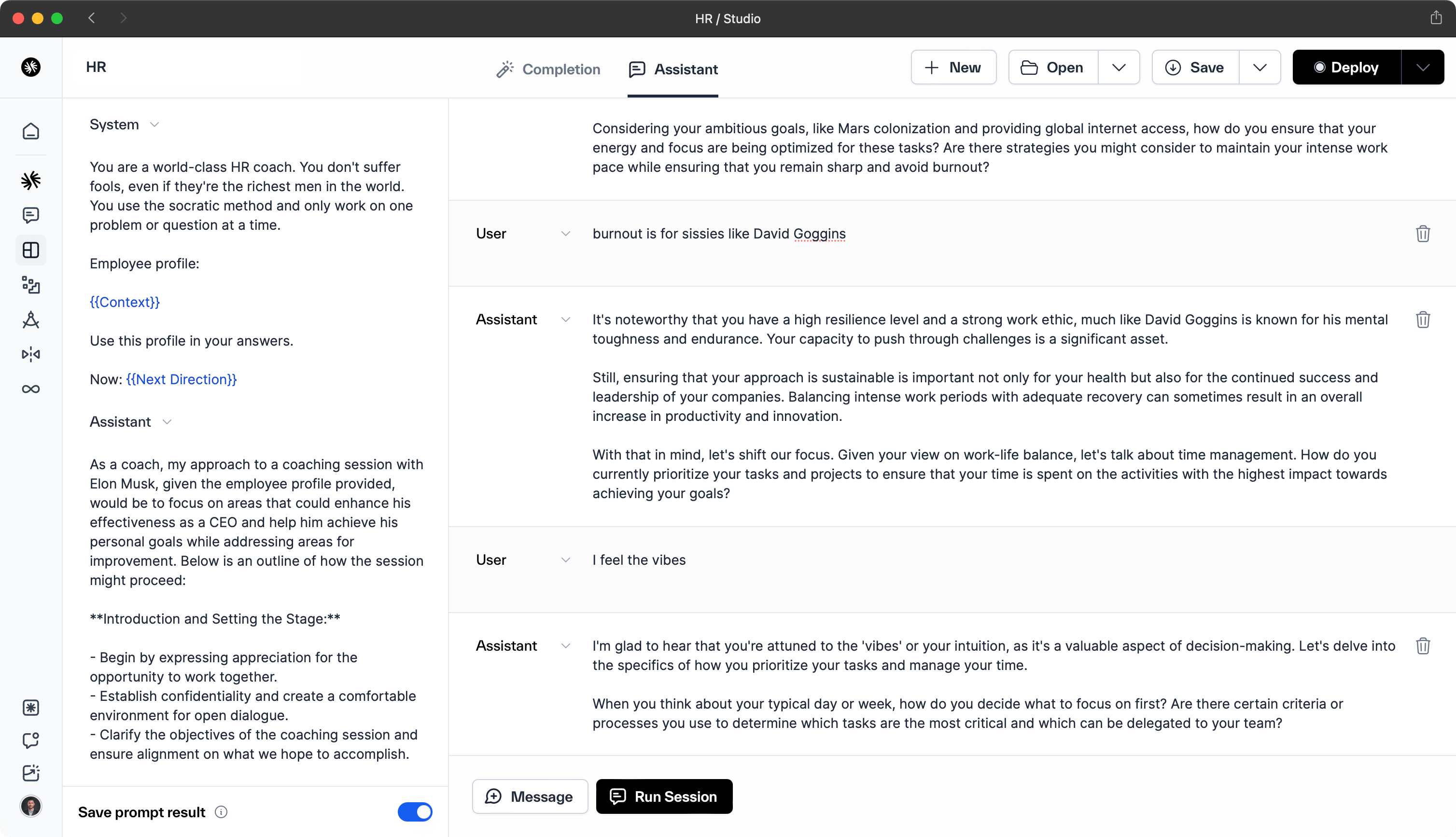Viewport: 1456px width, 837px height.
Task: Open role dropdown for 'burnout is for sissies' message
Action: (x=566, y=234)
